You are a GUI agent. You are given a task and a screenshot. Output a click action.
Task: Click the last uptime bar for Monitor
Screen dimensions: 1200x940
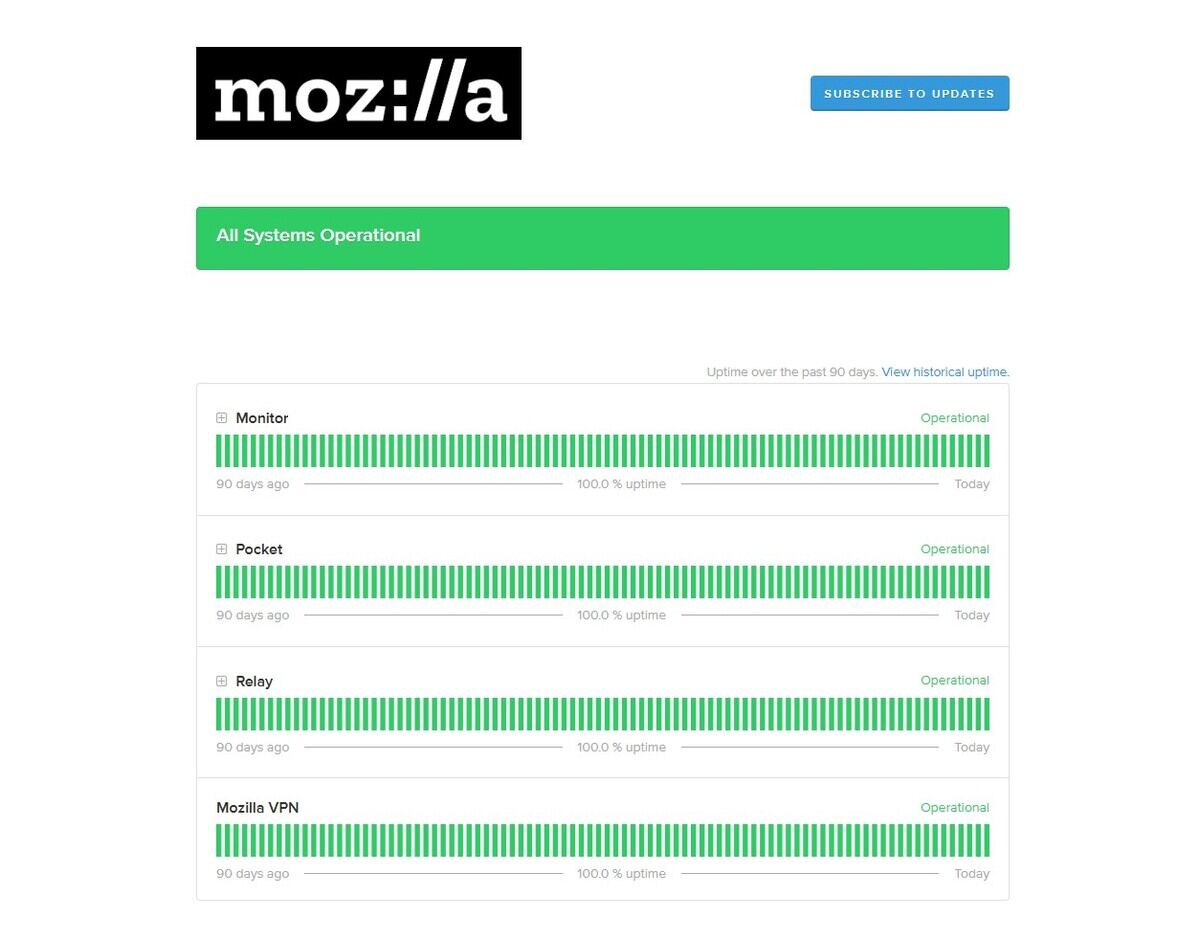986,451
